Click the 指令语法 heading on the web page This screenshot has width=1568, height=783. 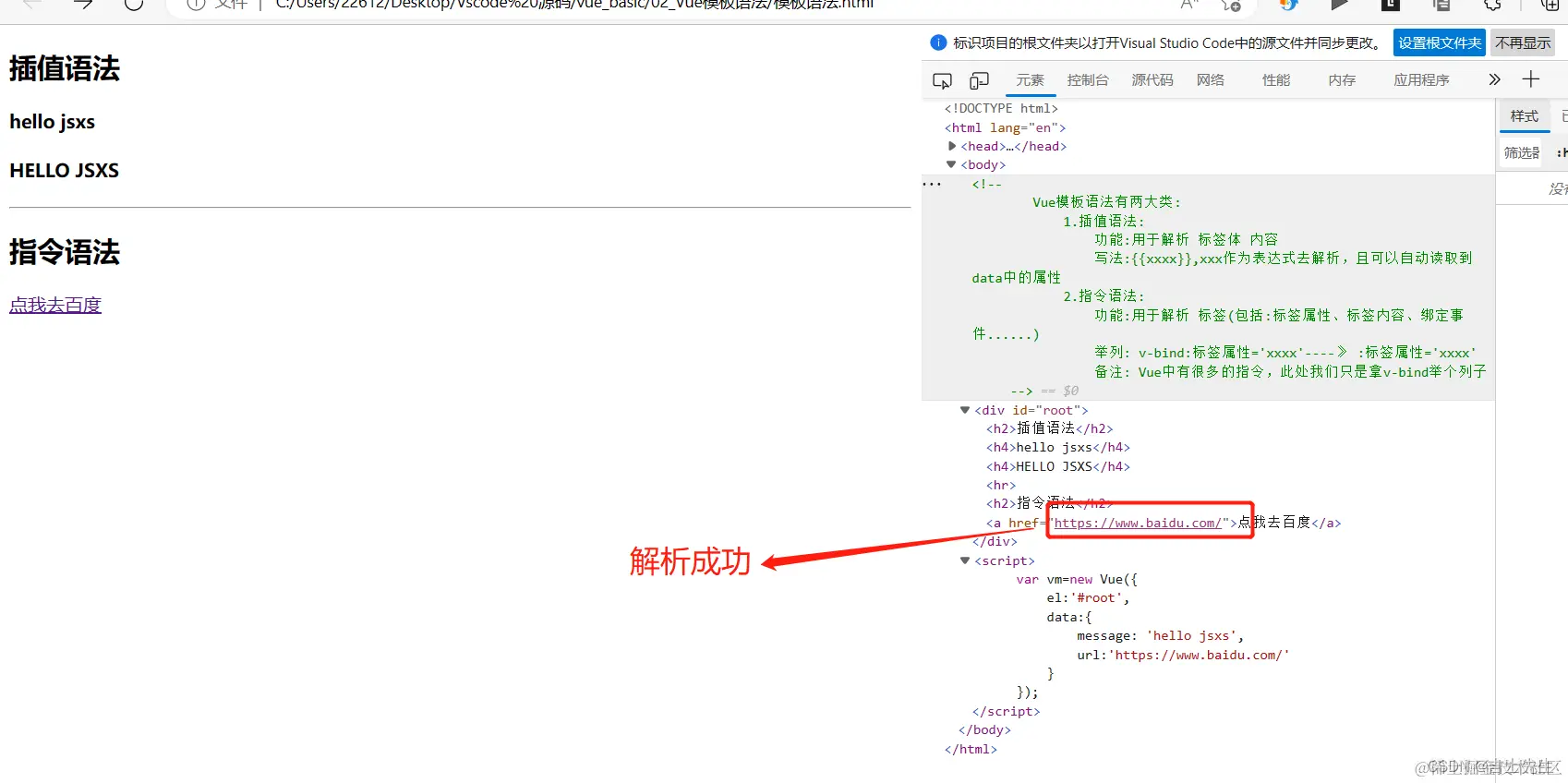pos(65,252)
